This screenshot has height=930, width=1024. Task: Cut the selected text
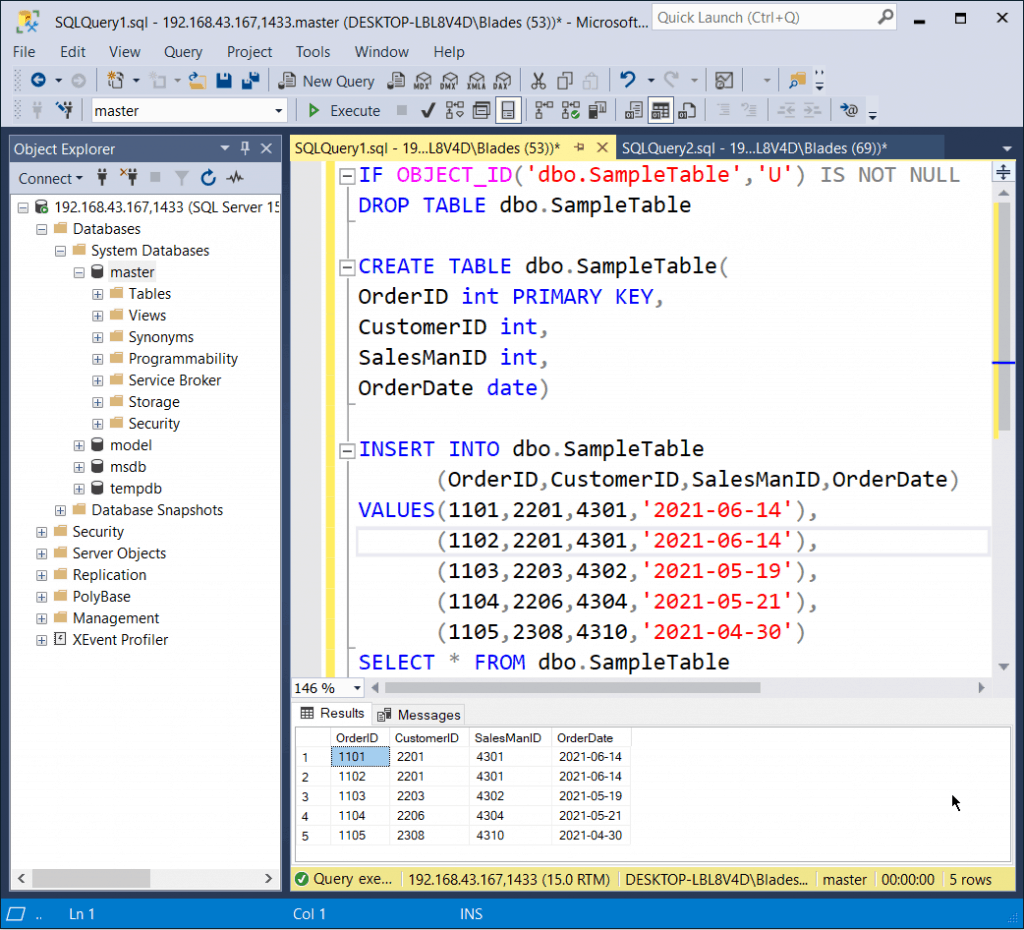[x=538, y=80]
